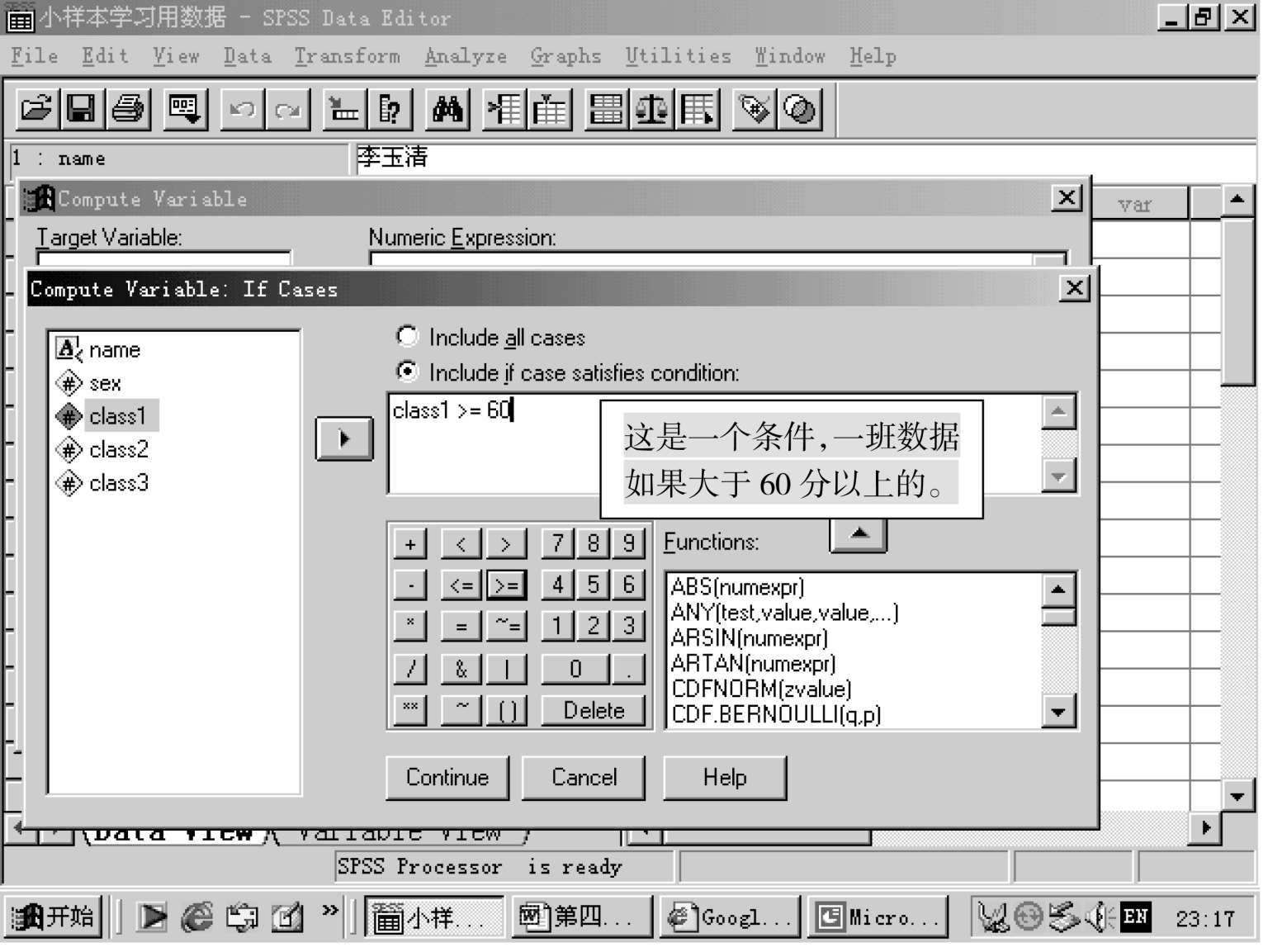Click the Variables info toolbar icon
The width and height of the screenshot is (1268, 952).
pyautogui.click(x=390, y=109)
